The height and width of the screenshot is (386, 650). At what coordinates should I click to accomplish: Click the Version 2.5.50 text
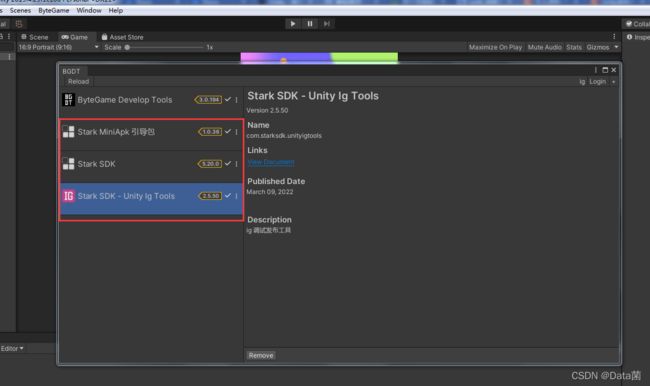[x=267, y=110]
